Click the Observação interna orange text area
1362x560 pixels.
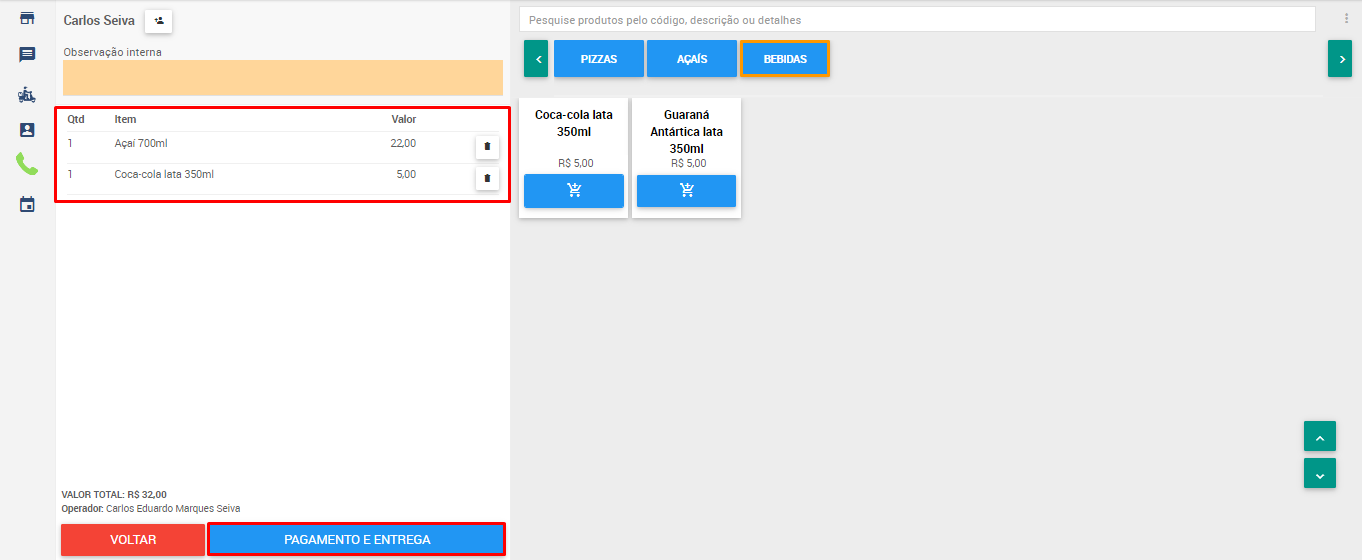(x=283, y=78)
